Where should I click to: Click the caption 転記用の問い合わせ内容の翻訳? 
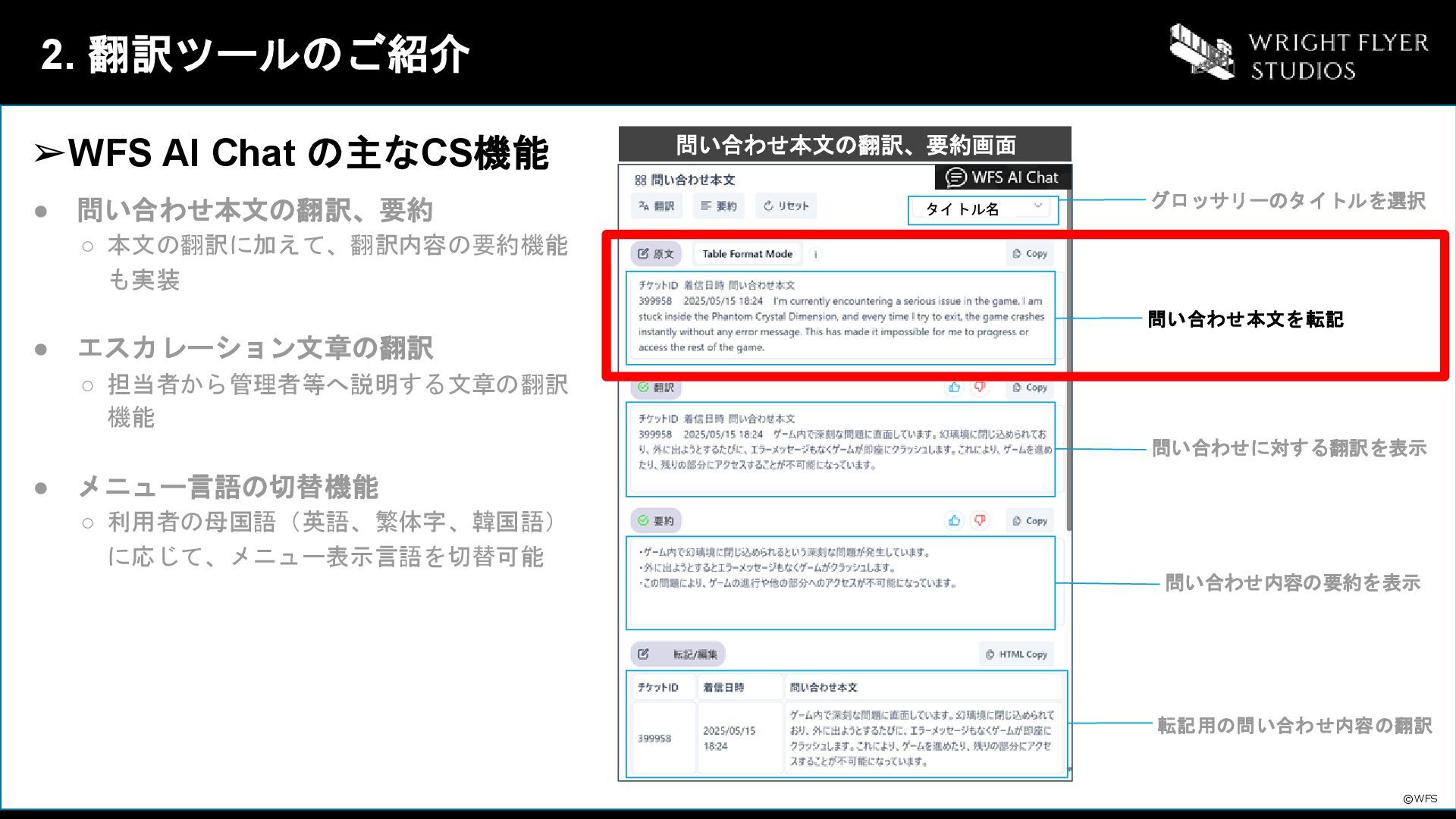1294,726
